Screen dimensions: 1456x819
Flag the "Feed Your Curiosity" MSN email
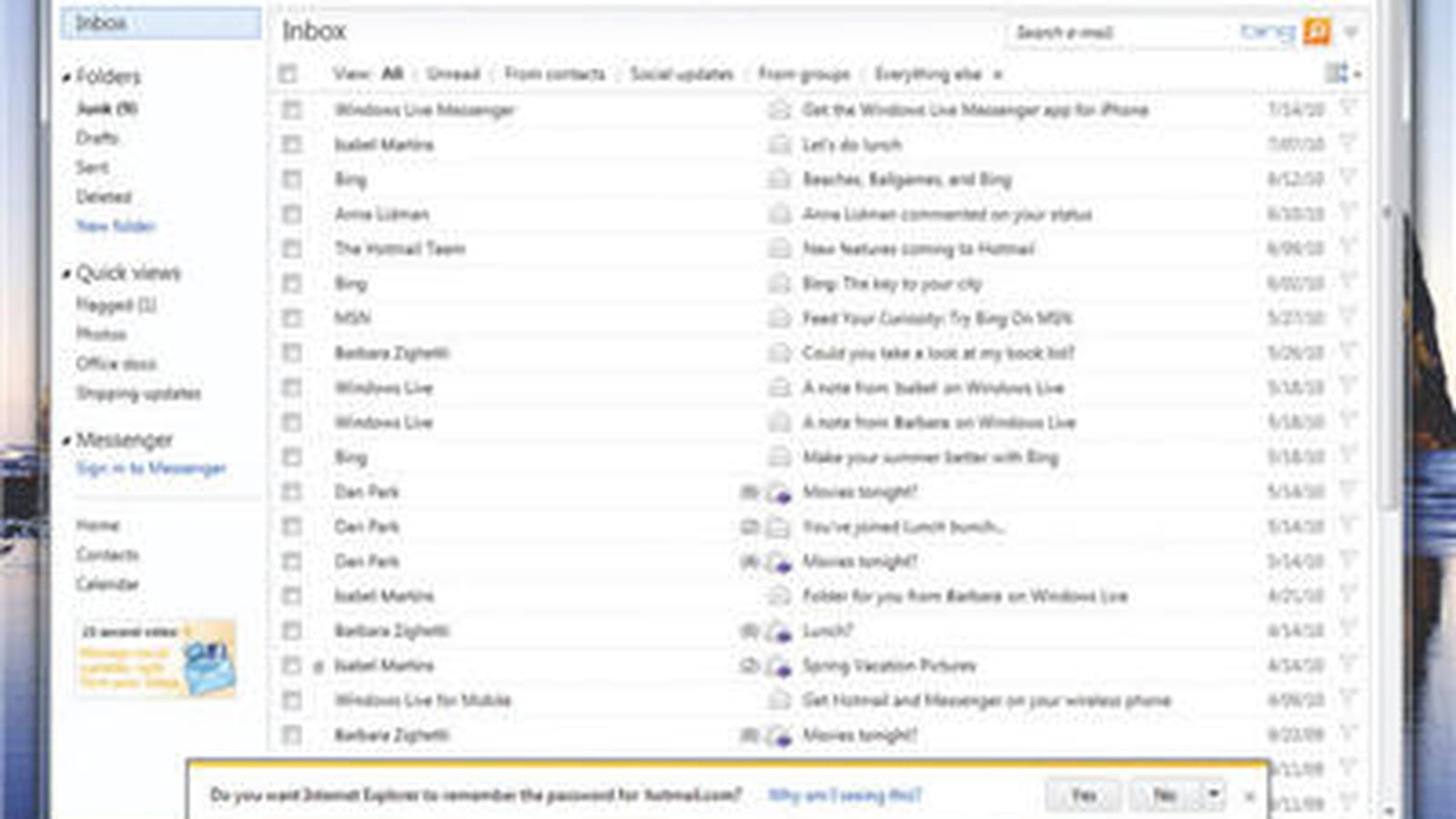coord(1348,318)
